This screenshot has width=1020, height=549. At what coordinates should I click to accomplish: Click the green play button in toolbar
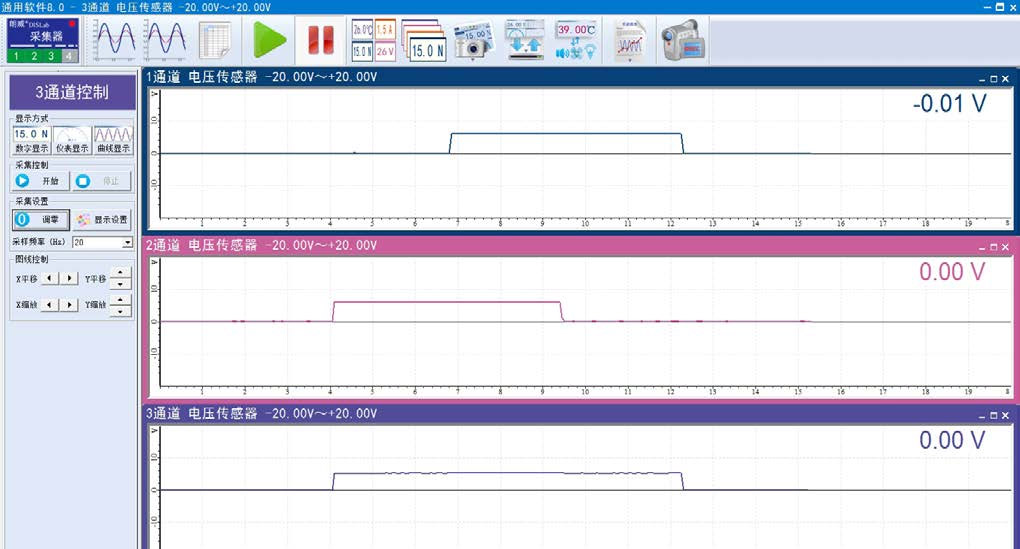(268, 40)
